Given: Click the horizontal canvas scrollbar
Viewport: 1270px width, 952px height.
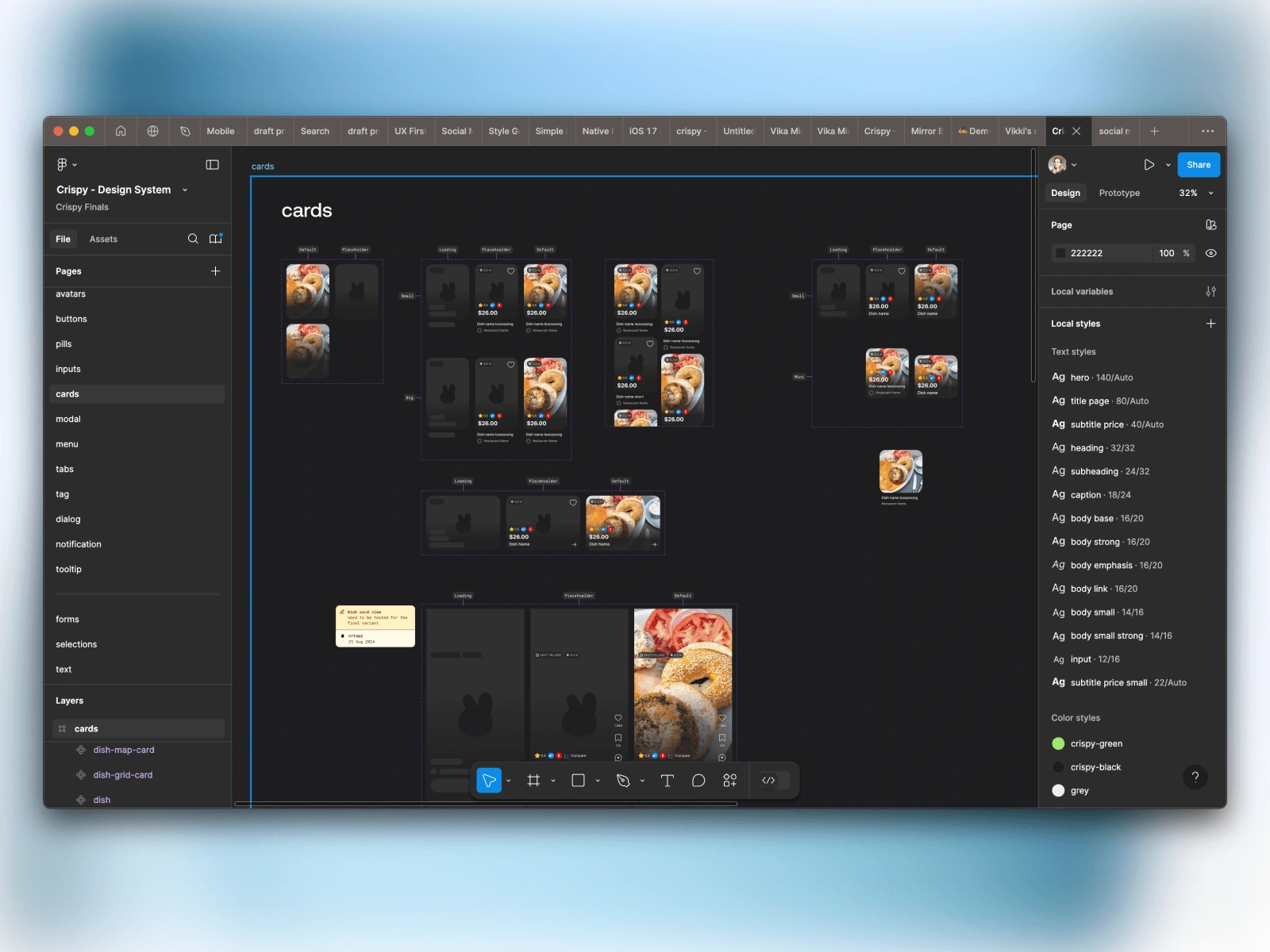Looking at the screenshot, I should coord(486,804).
